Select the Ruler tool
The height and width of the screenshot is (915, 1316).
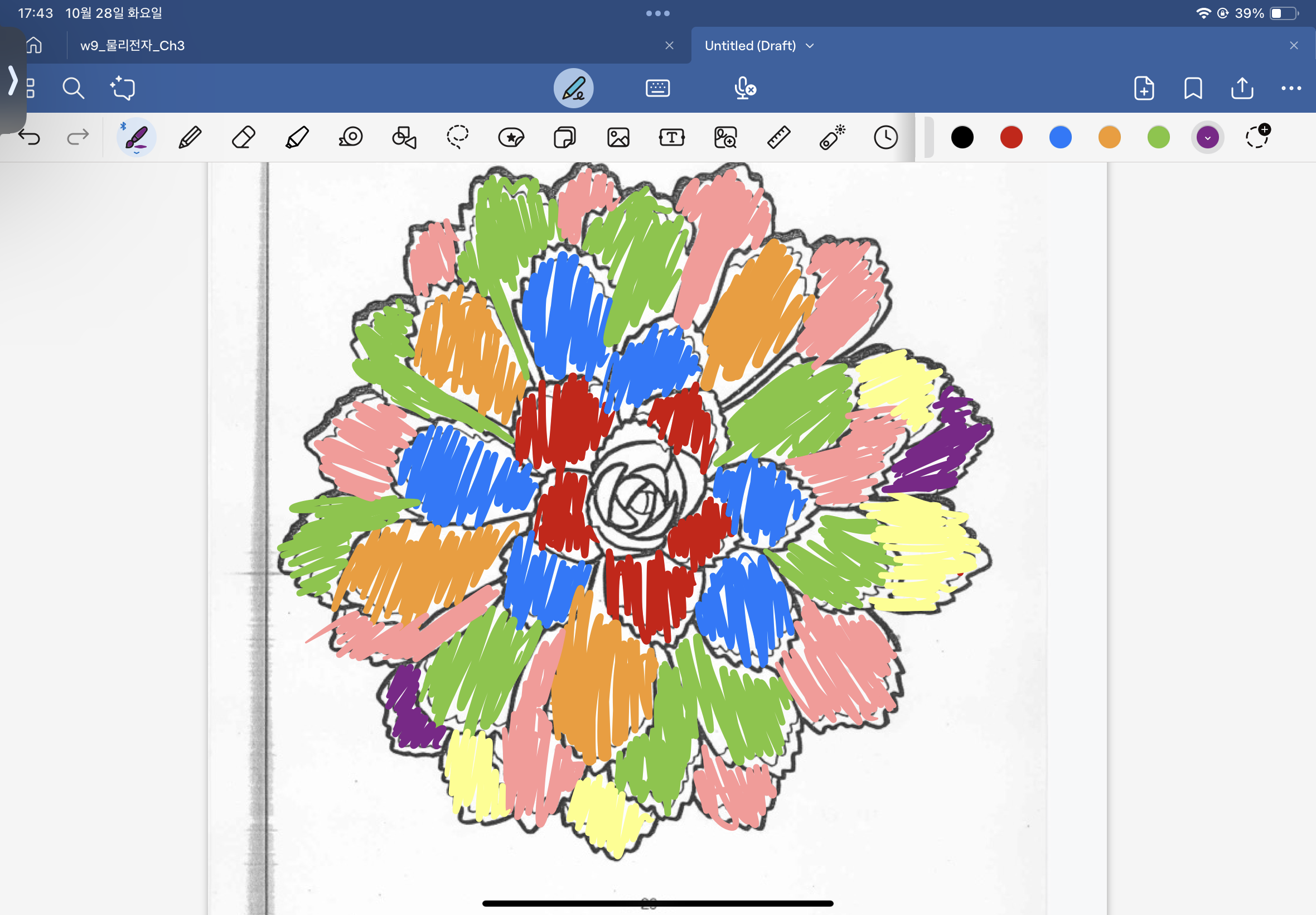click(778, 138)
